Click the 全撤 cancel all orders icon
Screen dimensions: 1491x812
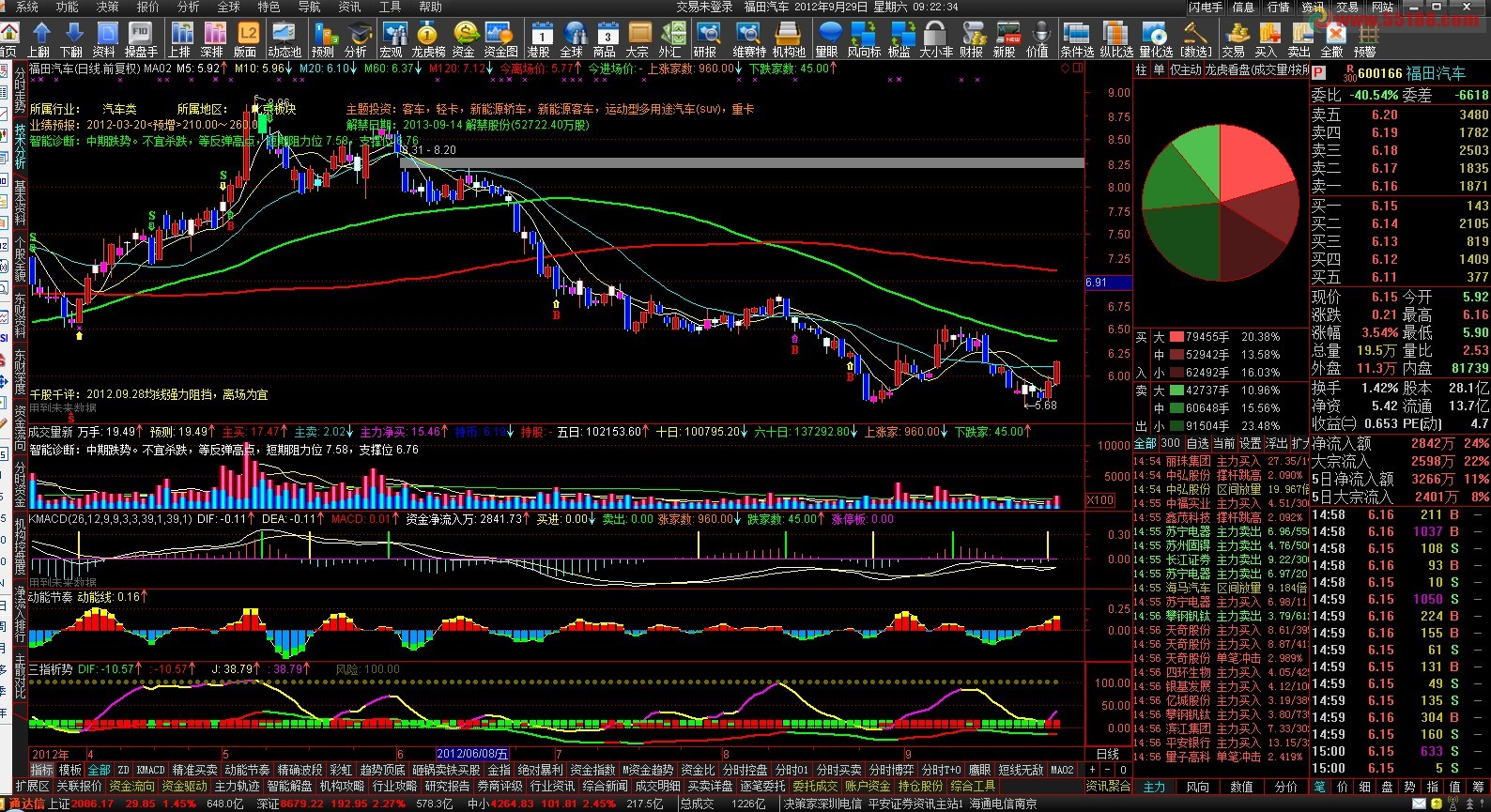[1332, 39]
